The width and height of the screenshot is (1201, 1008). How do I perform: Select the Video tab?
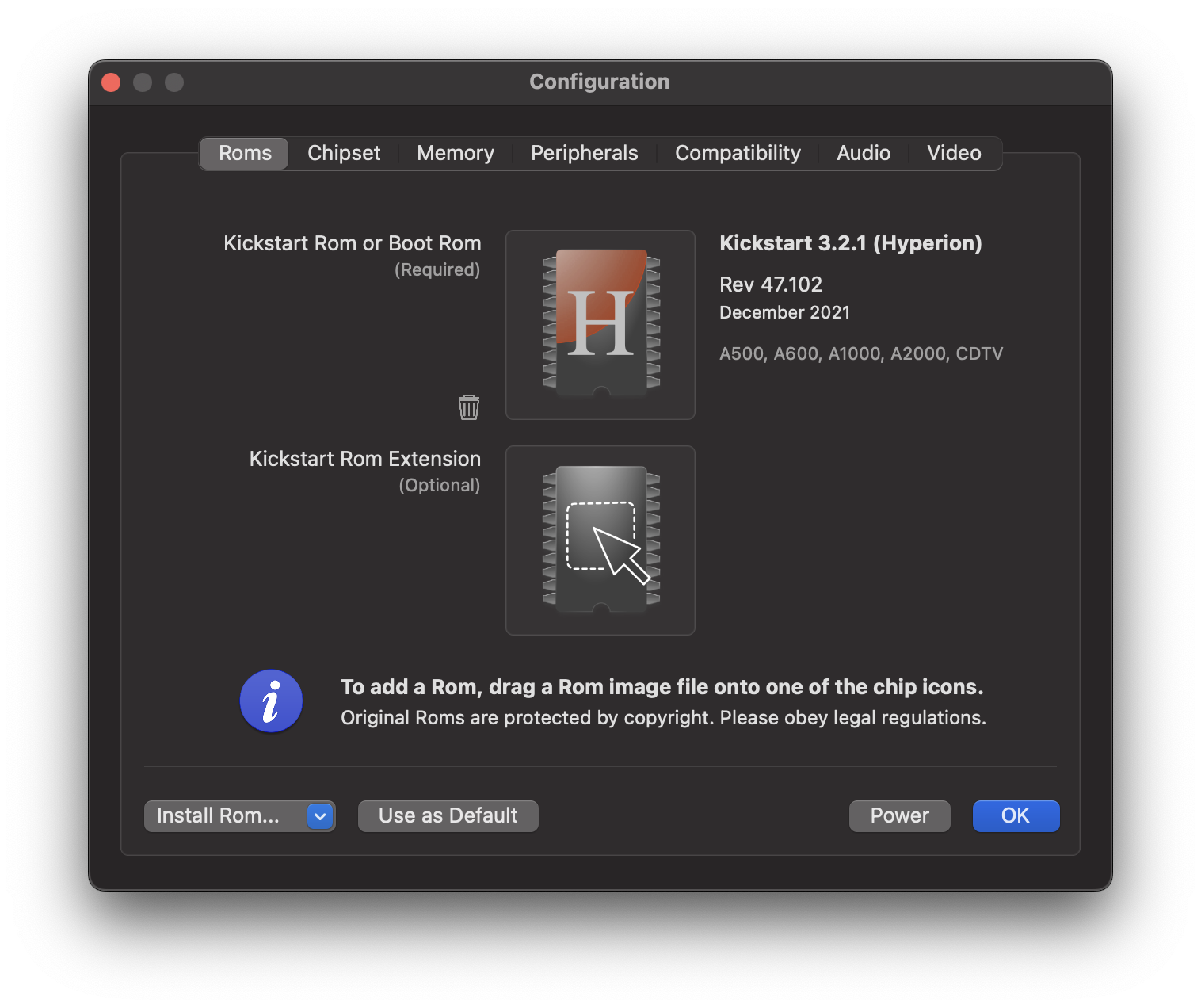tap(954, 153)
